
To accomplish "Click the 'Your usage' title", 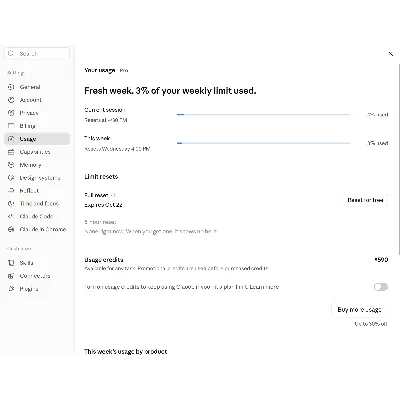I will pyautogui.click(x=100, y=70).
